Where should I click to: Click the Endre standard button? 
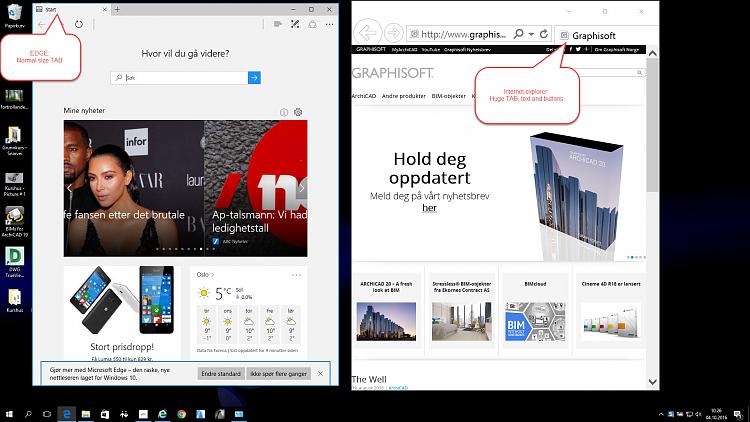pos(221,374)
